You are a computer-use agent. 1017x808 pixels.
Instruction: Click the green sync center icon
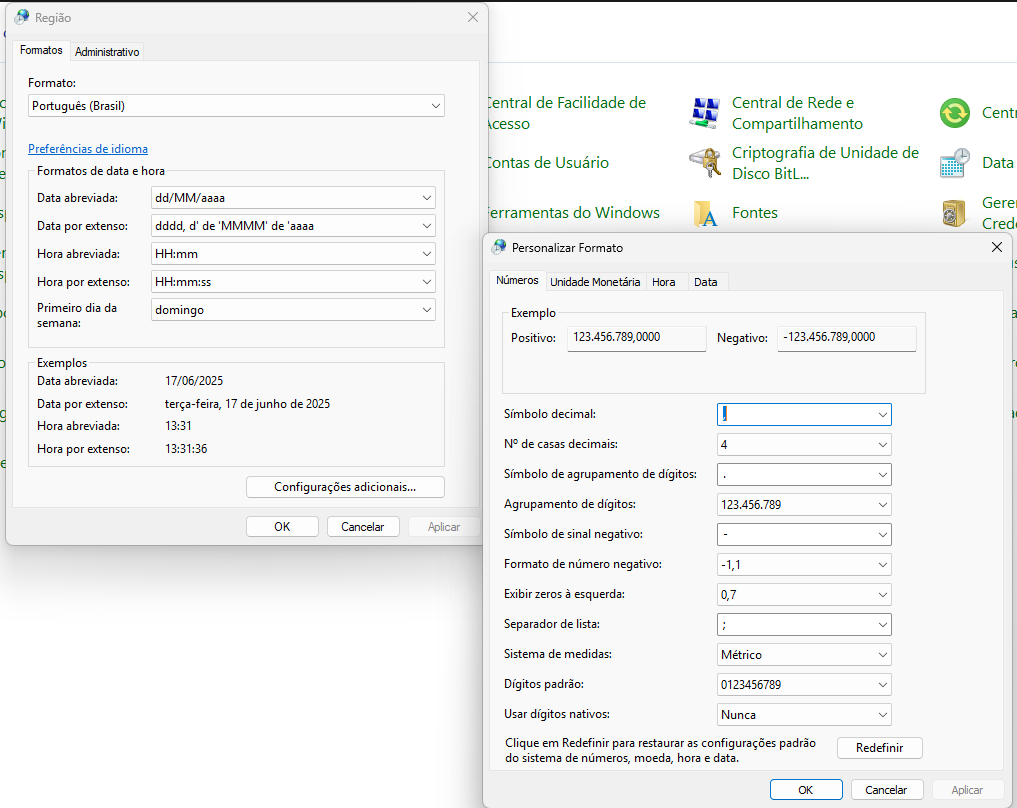click(955, 113)
